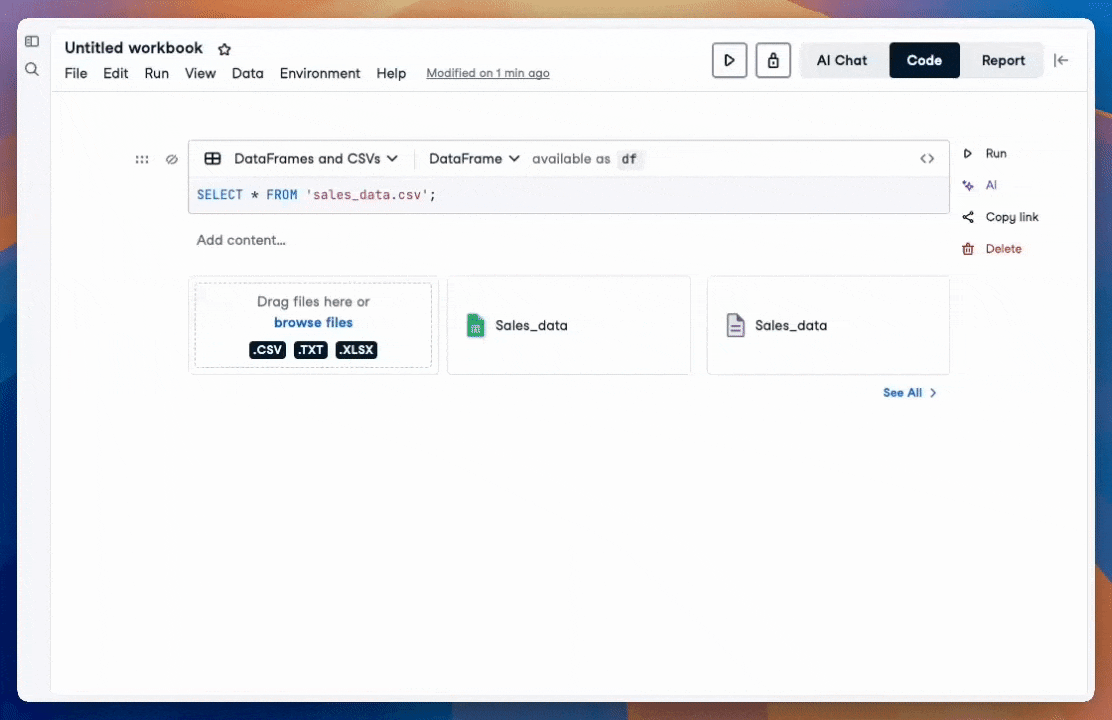Open the Data menu

pyautogui.click(x=248, y=73)
